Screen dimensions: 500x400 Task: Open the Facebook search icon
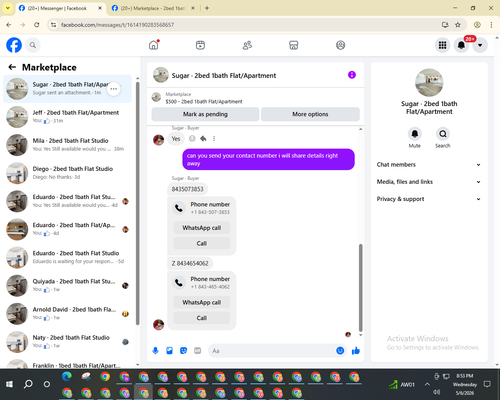[x=33, y=45]
